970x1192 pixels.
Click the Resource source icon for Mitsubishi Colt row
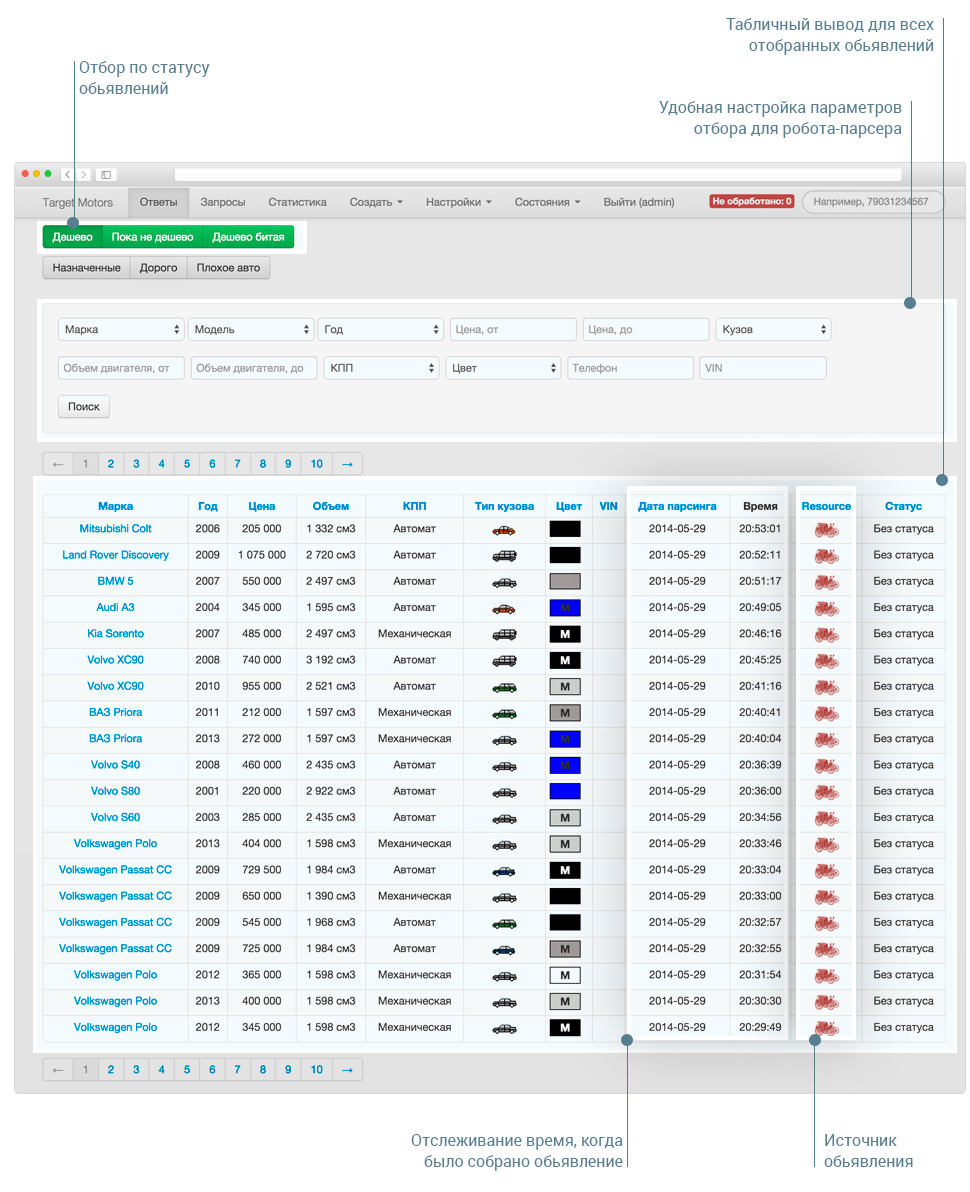coord(826,530)
